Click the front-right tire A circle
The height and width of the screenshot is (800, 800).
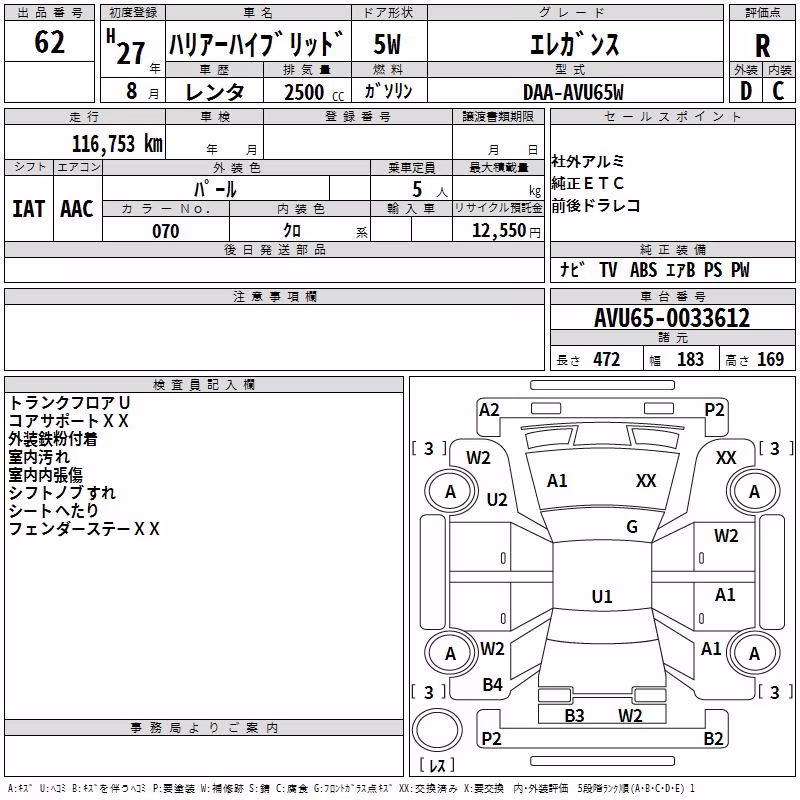(x=754, y=492)
